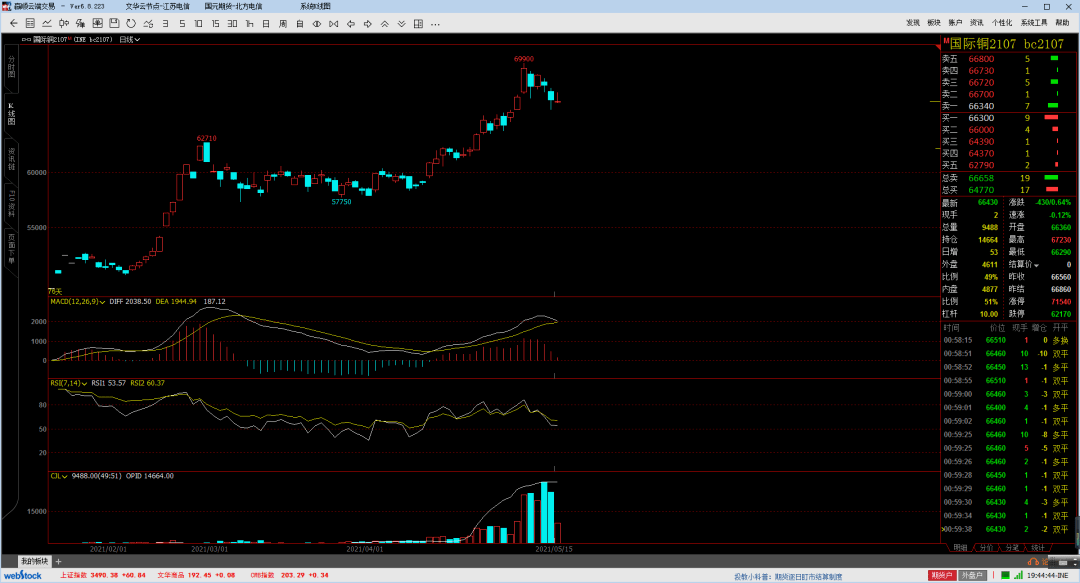Open the quote list icon in toolbar
The image size is (1080, 583).
click(30, 23)
